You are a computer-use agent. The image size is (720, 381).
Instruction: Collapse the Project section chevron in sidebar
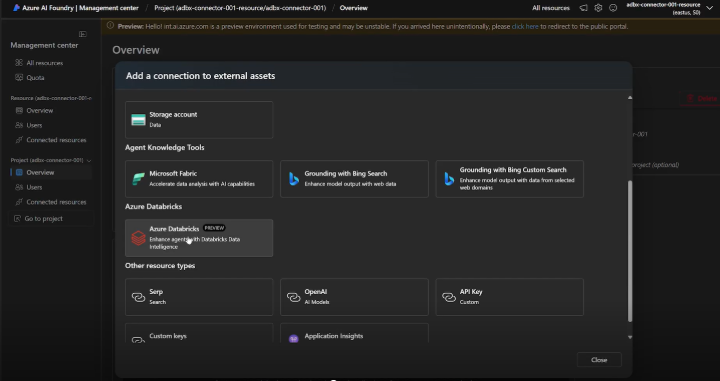(89, 160)
